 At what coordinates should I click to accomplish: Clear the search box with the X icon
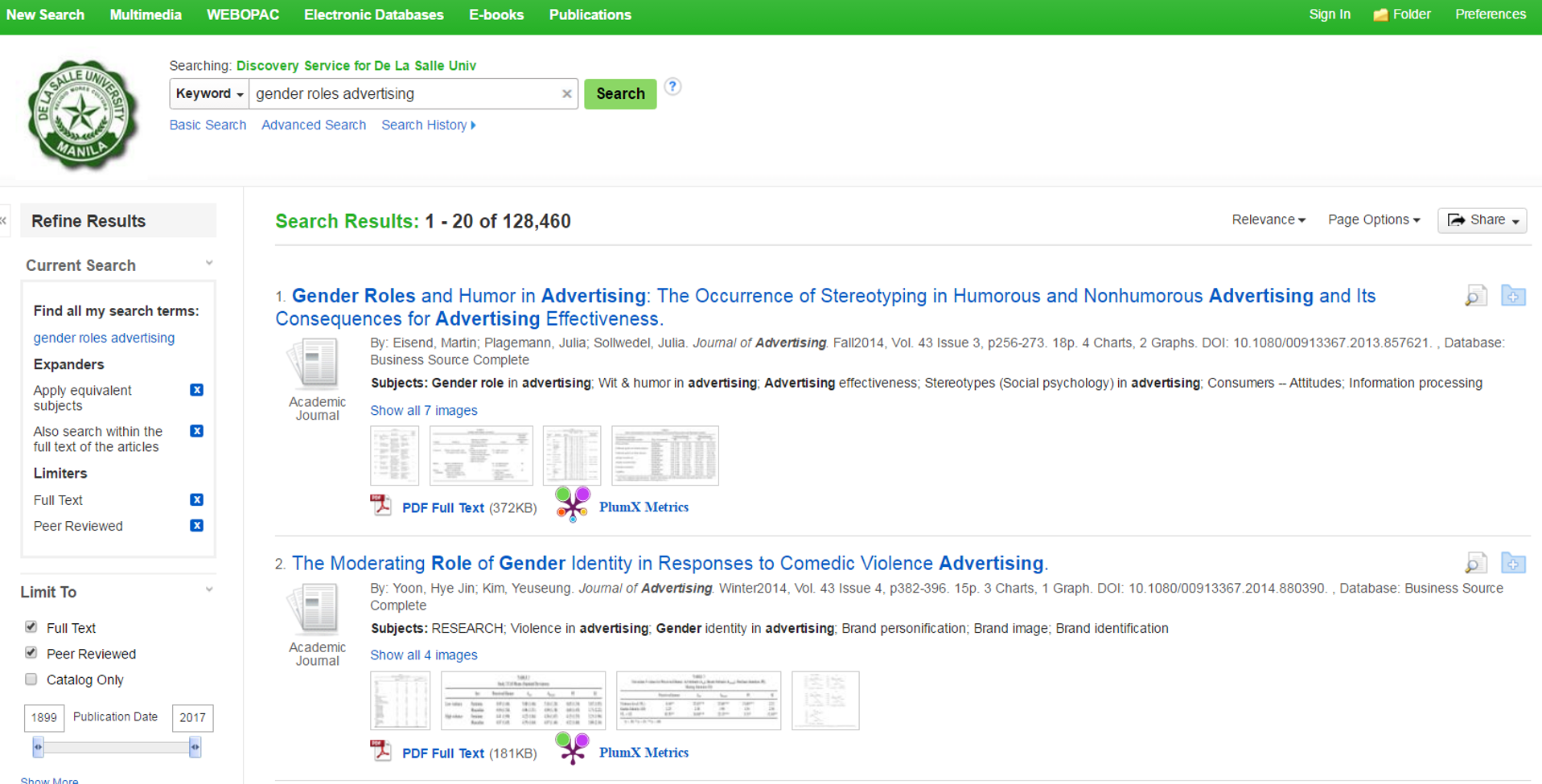[x=566, y=94]
